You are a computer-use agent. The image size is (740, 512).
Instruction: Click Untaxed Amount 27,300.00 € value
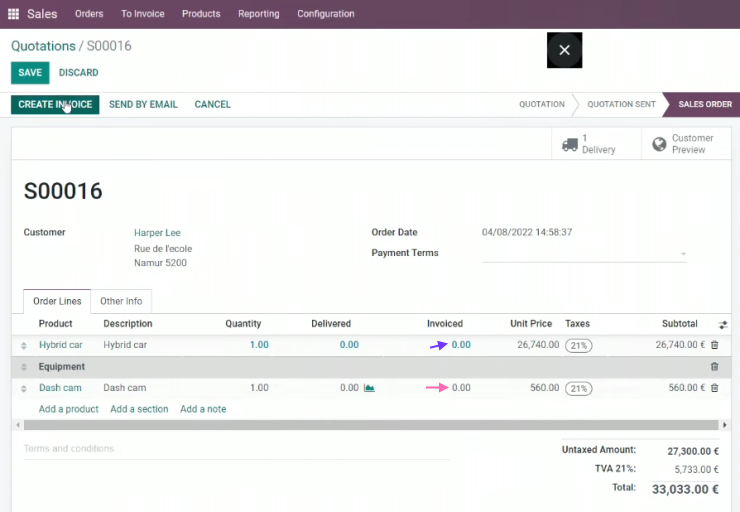point(693,452)
